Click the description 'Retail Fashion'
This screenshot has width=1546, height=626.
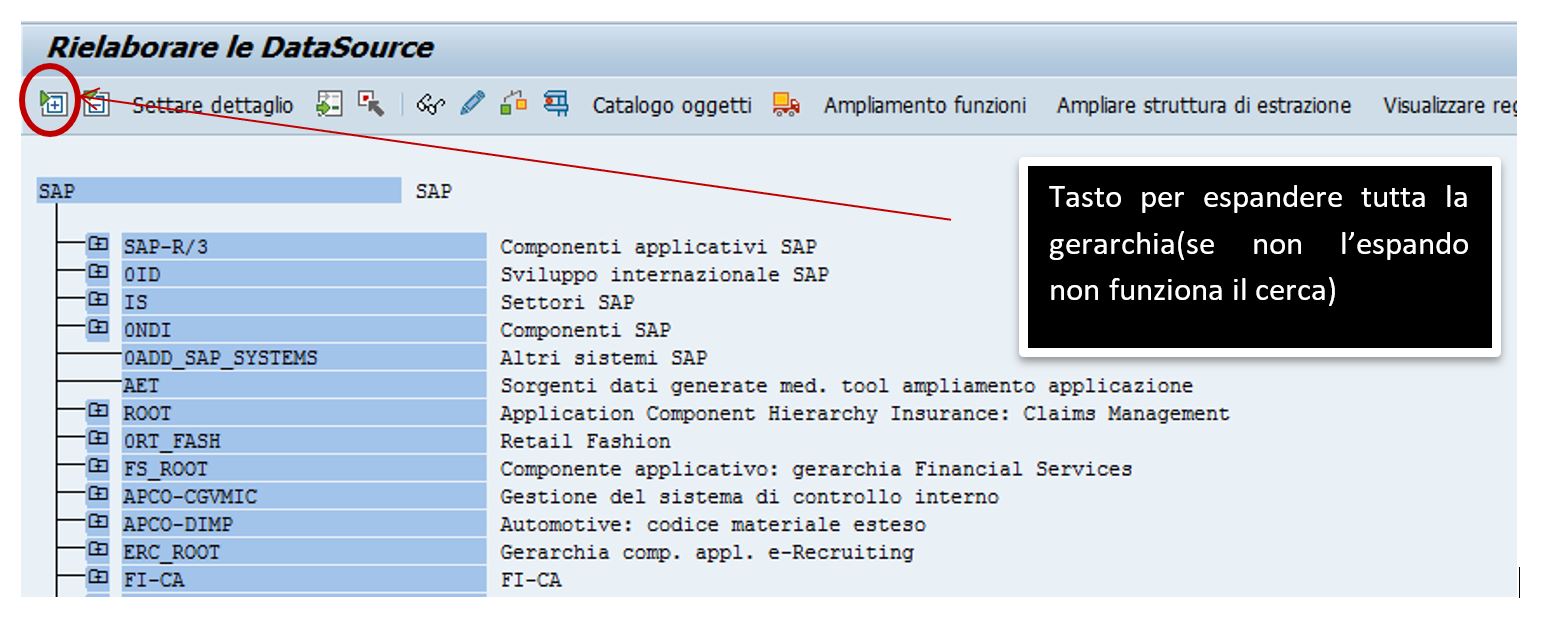[585, 442]
